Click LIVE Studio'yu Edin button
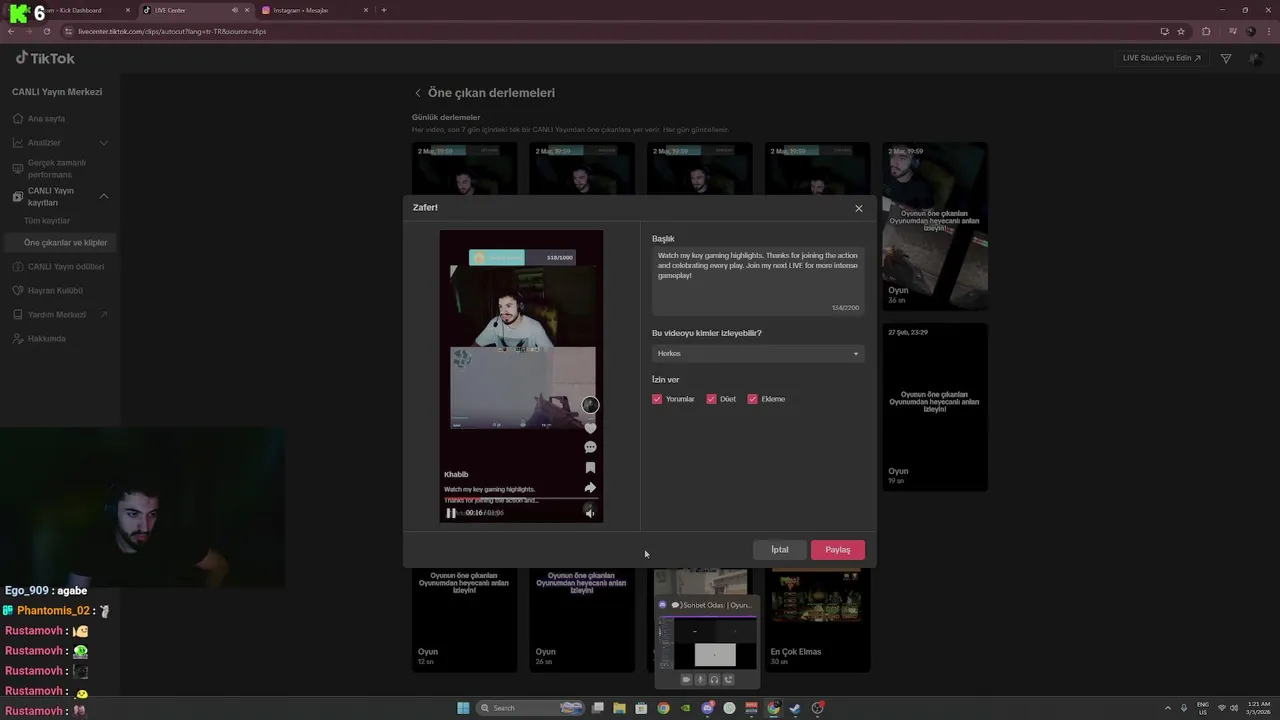This screenshot has height=720, width=1280. [1161, 58]
